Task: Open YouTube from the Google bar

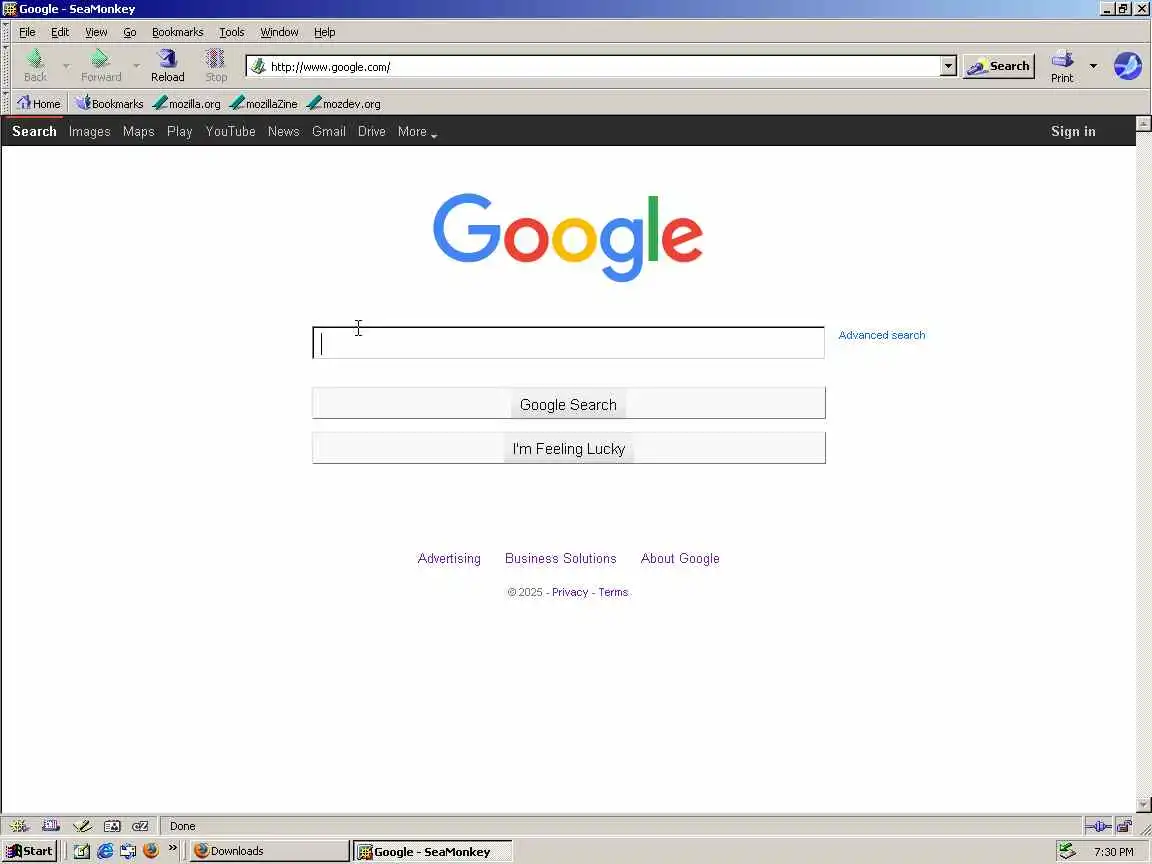Action: (x=231, y=132)
